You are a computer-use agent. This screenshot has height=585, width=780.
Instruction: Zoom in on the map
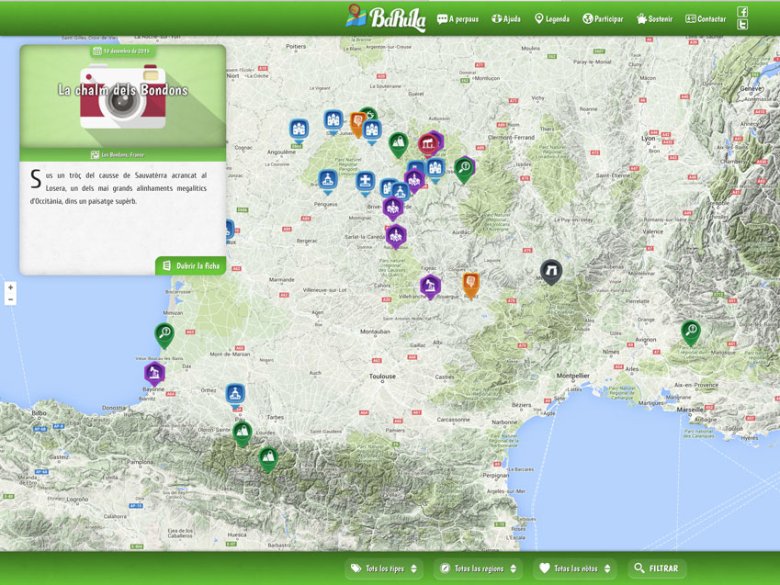[x=10, y=288]
